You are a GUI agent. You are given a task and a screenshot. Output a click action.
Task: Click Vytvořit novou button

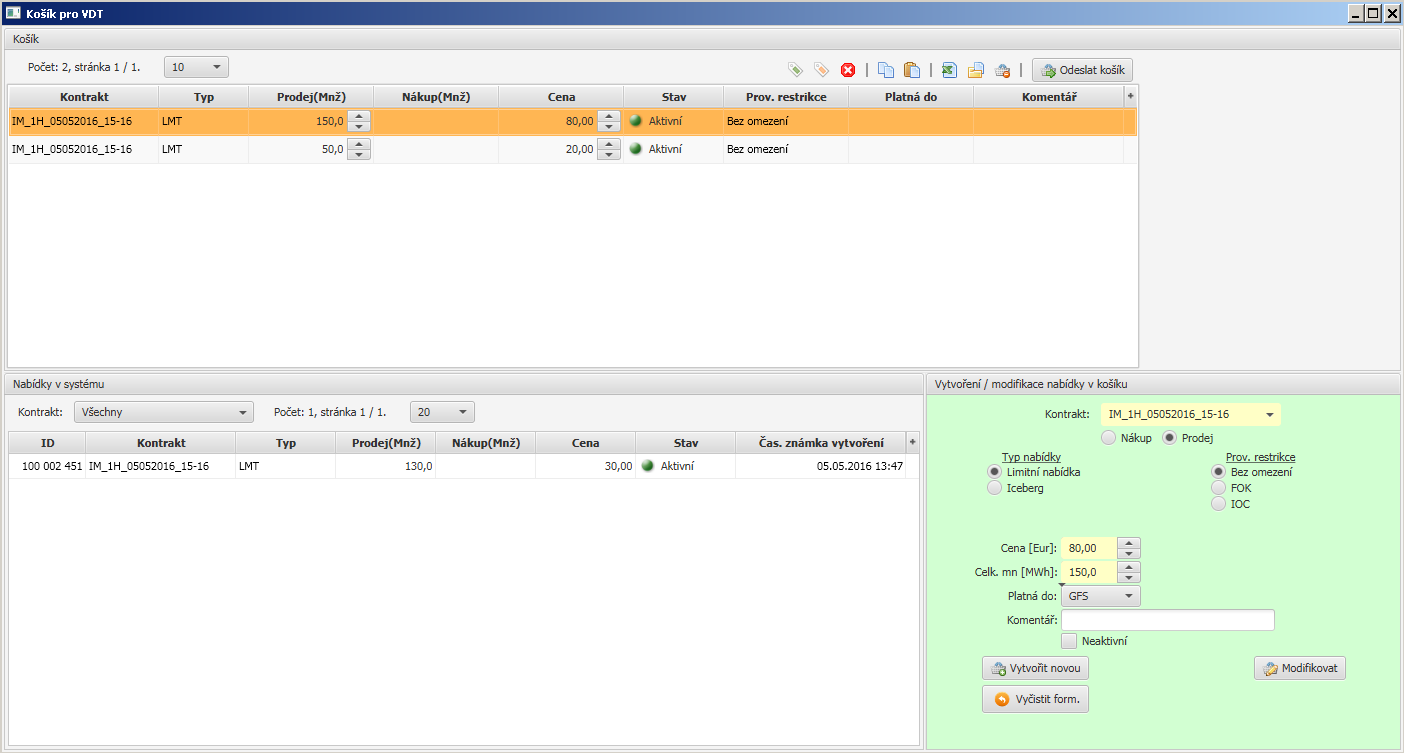[x=1035, y=669]
